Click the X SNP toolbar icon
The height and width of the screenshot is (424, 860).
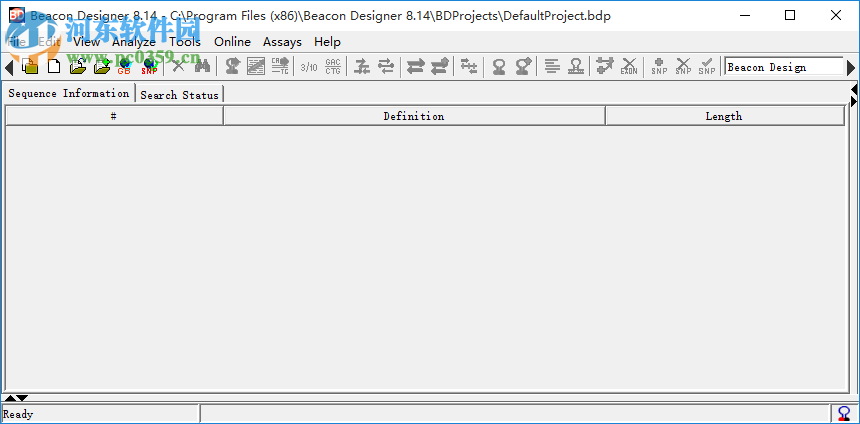(x=683, y=66)
